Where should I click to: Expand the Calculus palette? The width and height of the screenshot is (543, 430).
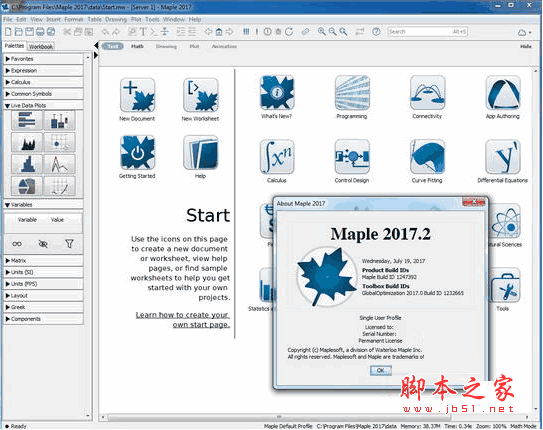(x=43, y=82)
